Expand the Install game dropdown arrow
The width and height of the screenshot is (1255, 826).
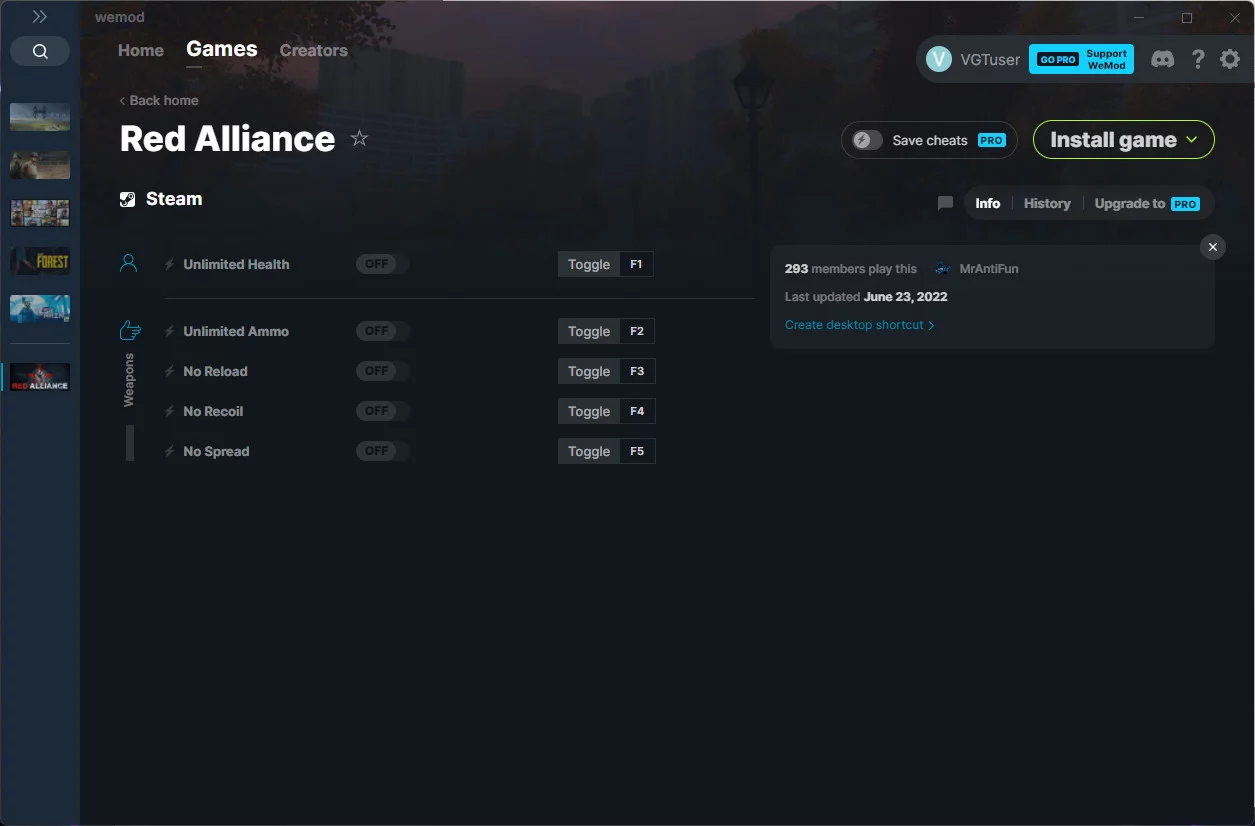(1192, 140)
